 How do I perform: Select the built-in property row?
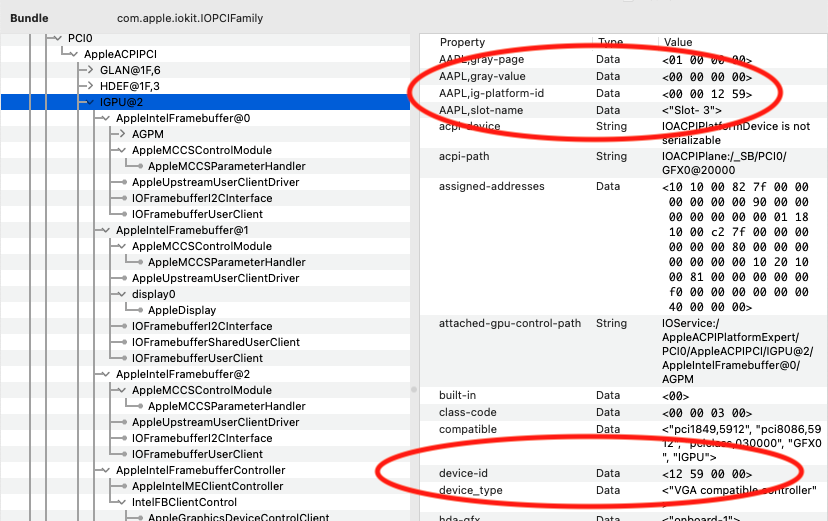coord(624,395)
